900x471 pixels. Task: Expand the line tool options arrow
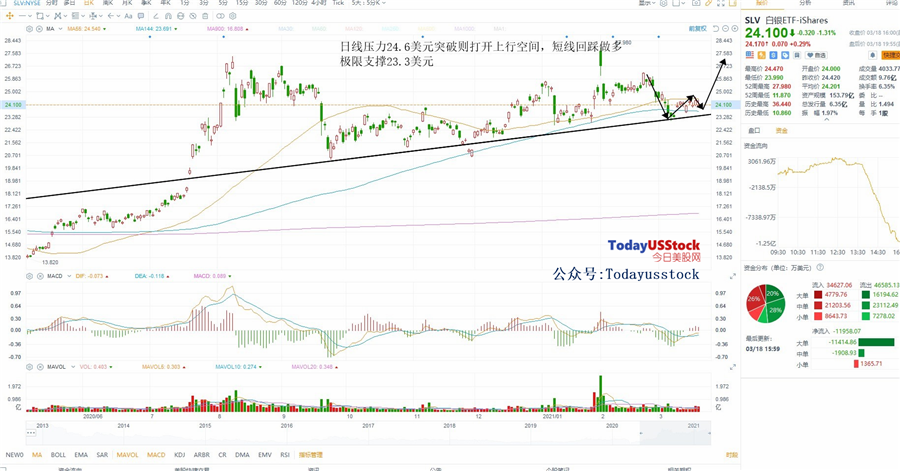[x=30, y=16]
